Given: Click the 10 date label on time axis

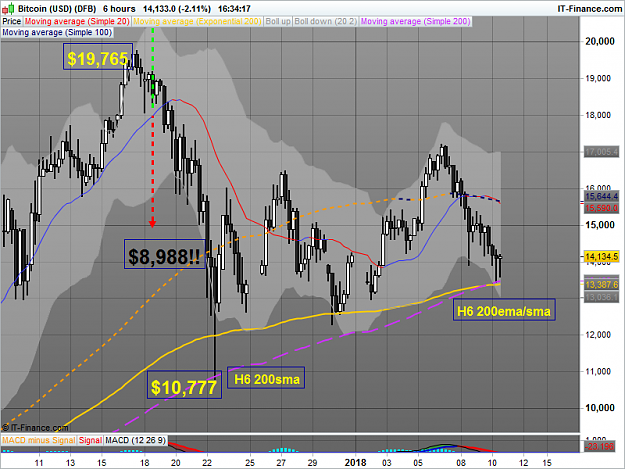Looking at the screenshot, I should [x=492, y=463].
